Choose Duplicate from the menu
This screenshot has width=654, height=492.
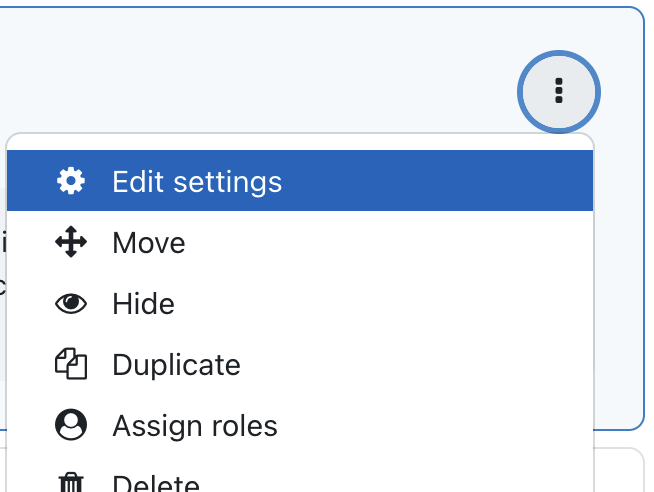coord(300,364)
